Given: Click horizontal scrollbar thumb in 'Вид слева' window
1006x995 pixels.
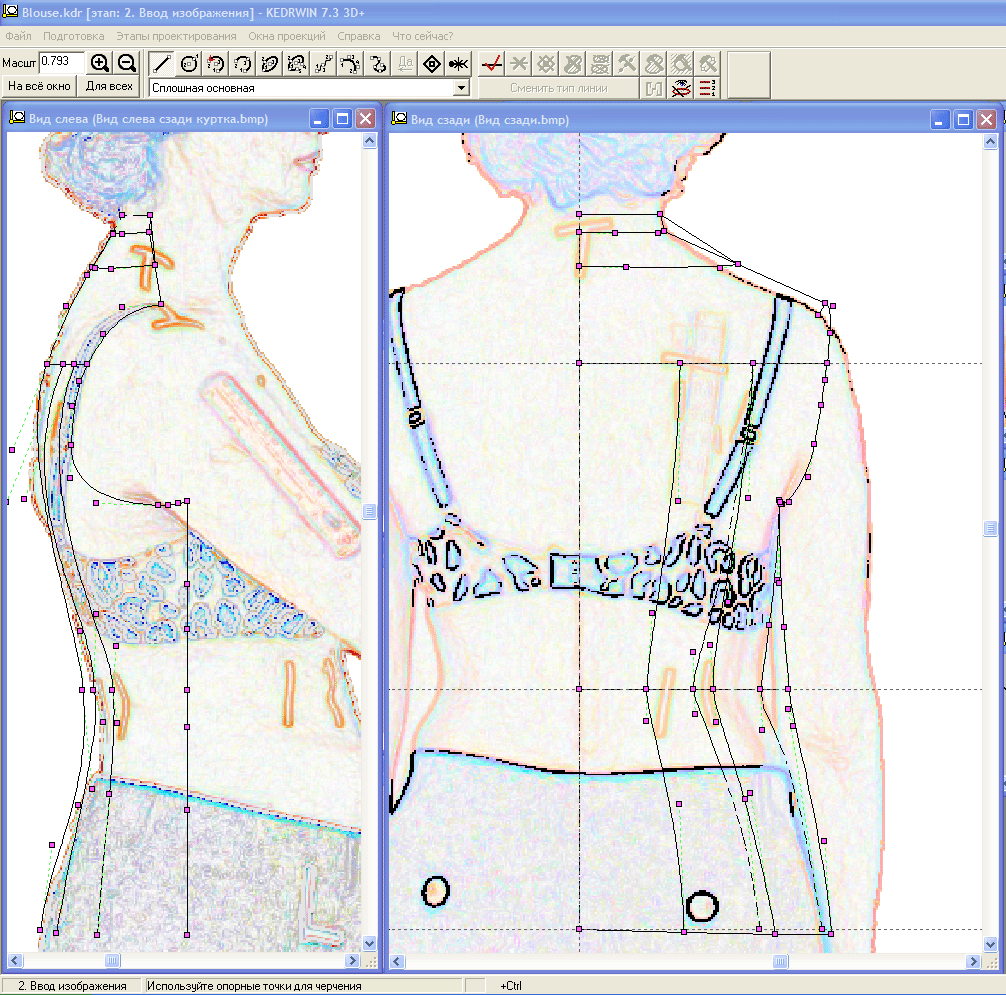Looking at the screenshot, I should tap(112, 960).
